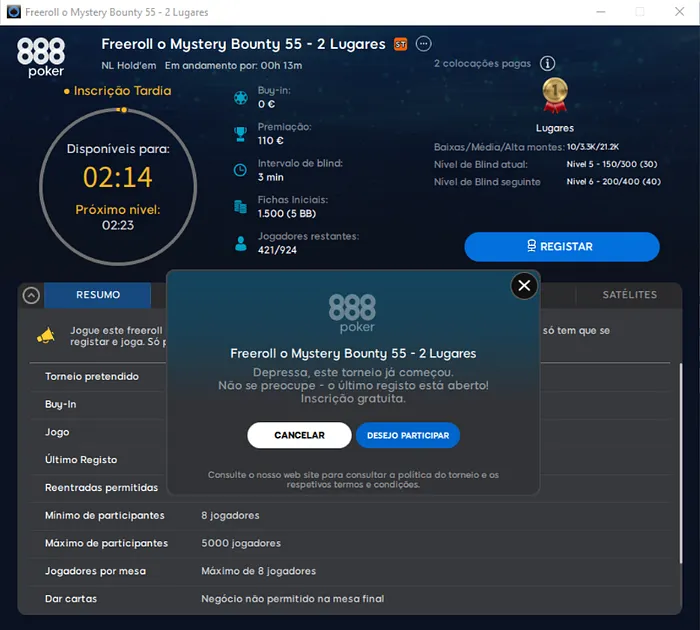
Task: Click "Inscrição gratuita." text in dialog
Action: [x=353, y=398]
